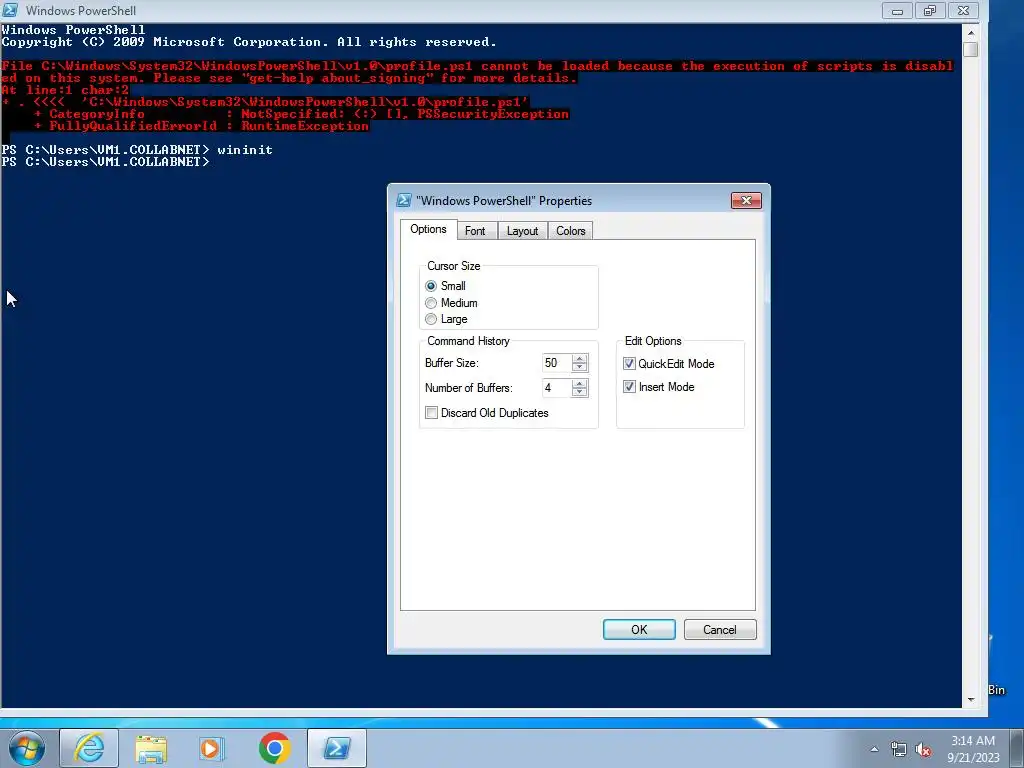Switch to the Layout tab

522,231
